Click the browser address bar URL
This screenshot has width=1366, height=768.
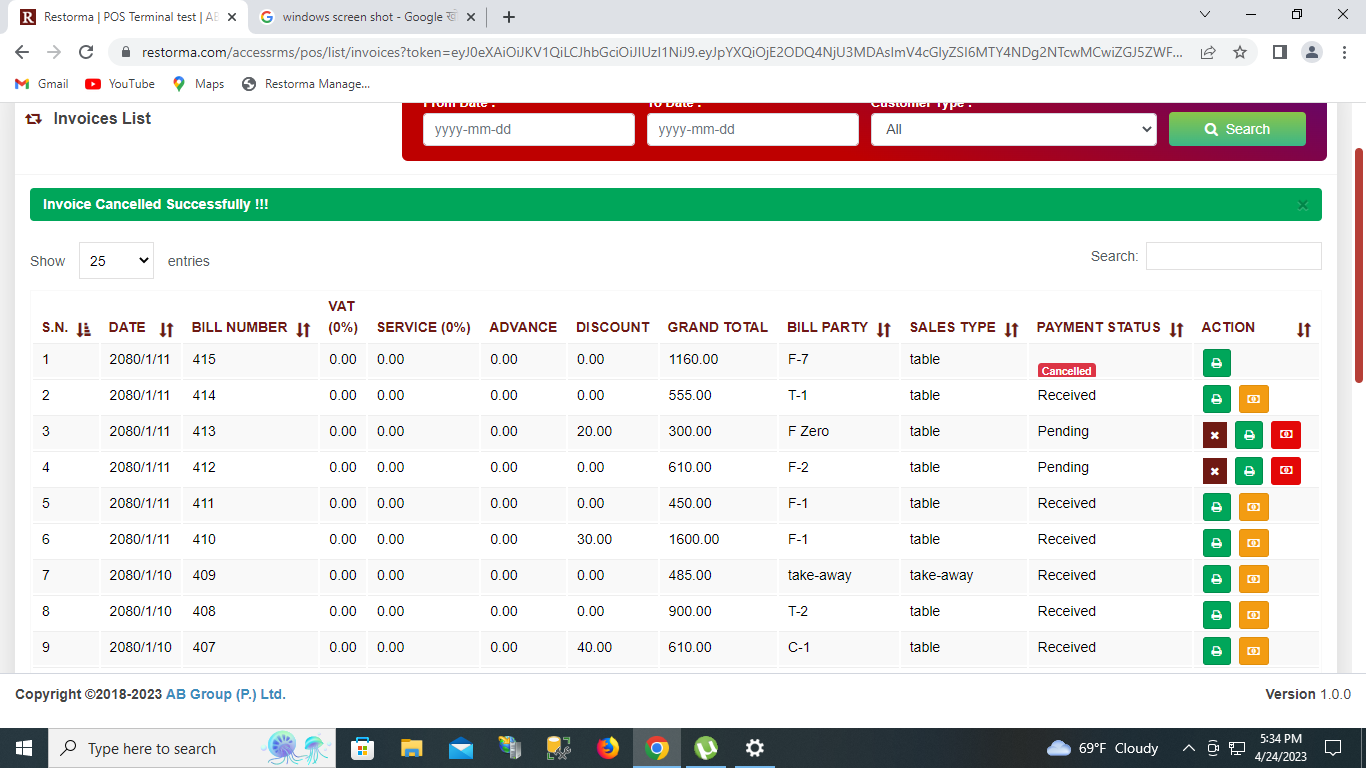(x=662, y=52)
